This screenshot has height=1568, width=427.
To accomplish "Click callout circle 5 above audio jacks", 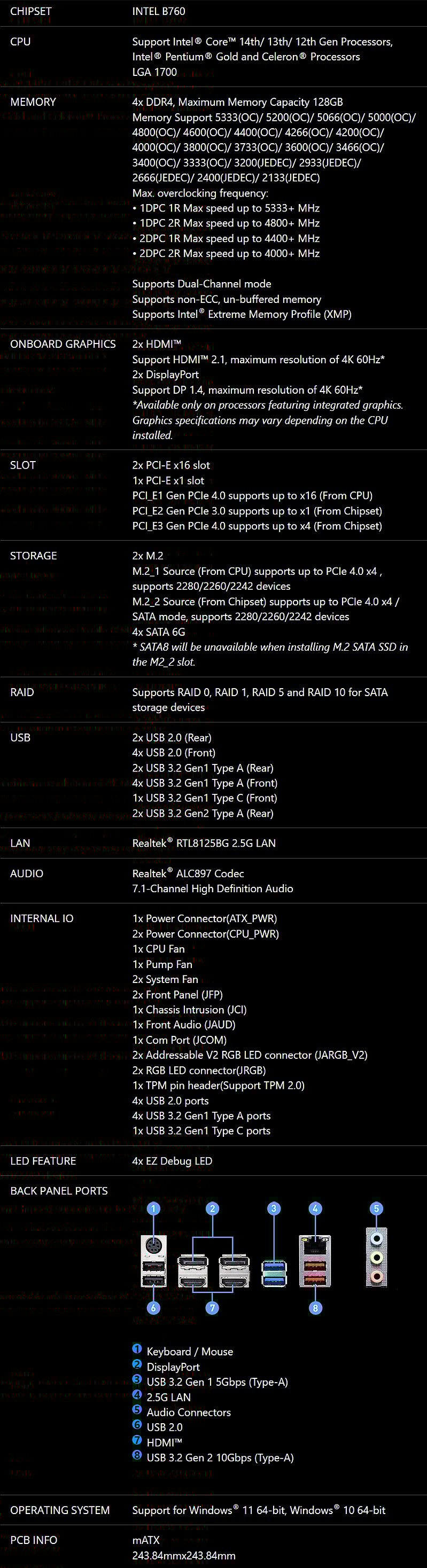I will point(376,1209).
